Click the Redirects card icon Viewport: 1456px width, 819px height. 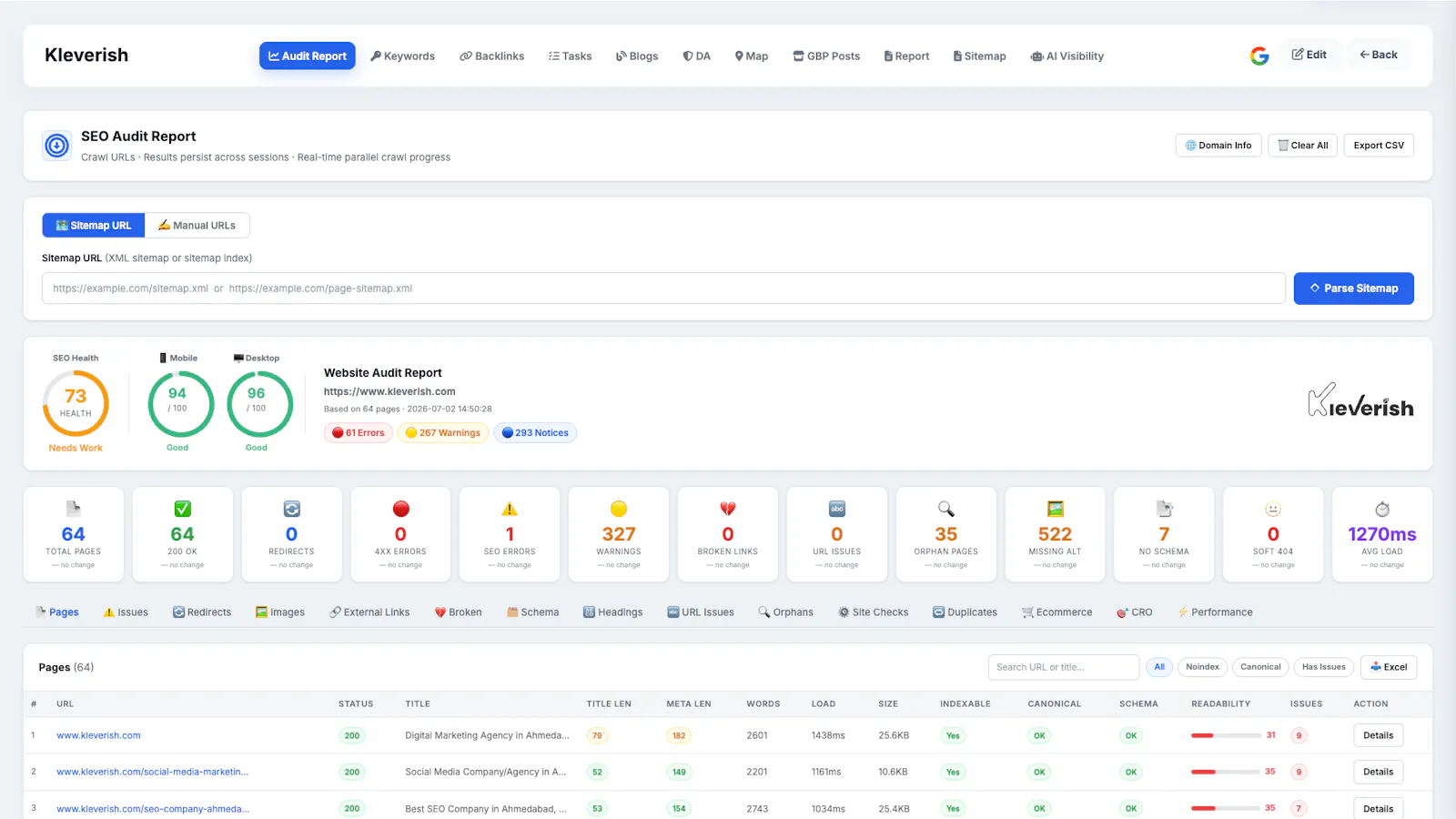pos(292,509)
